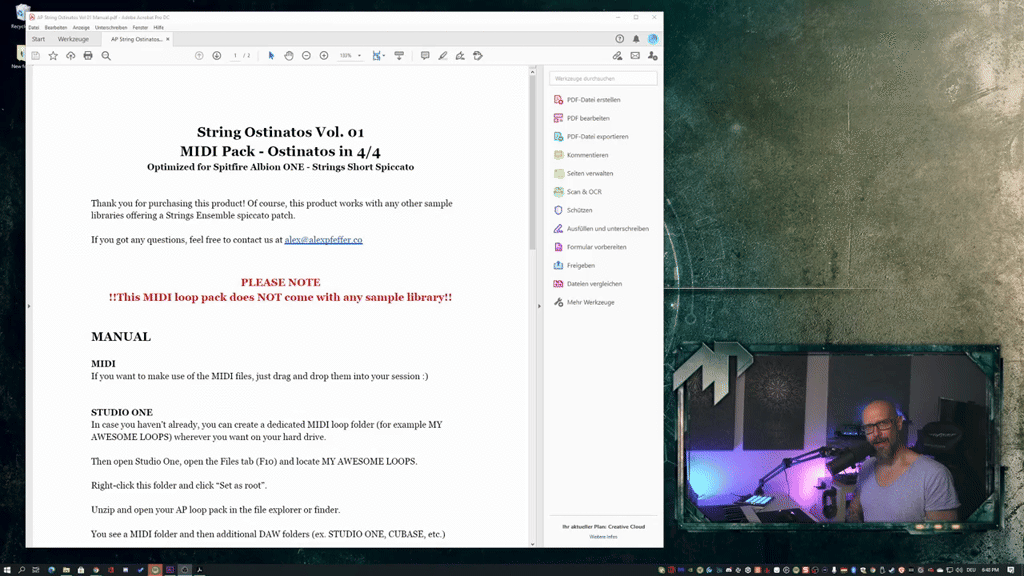Open the Fenster menu
Viewport: 1024px width, 576px height.
click(140, 28)
